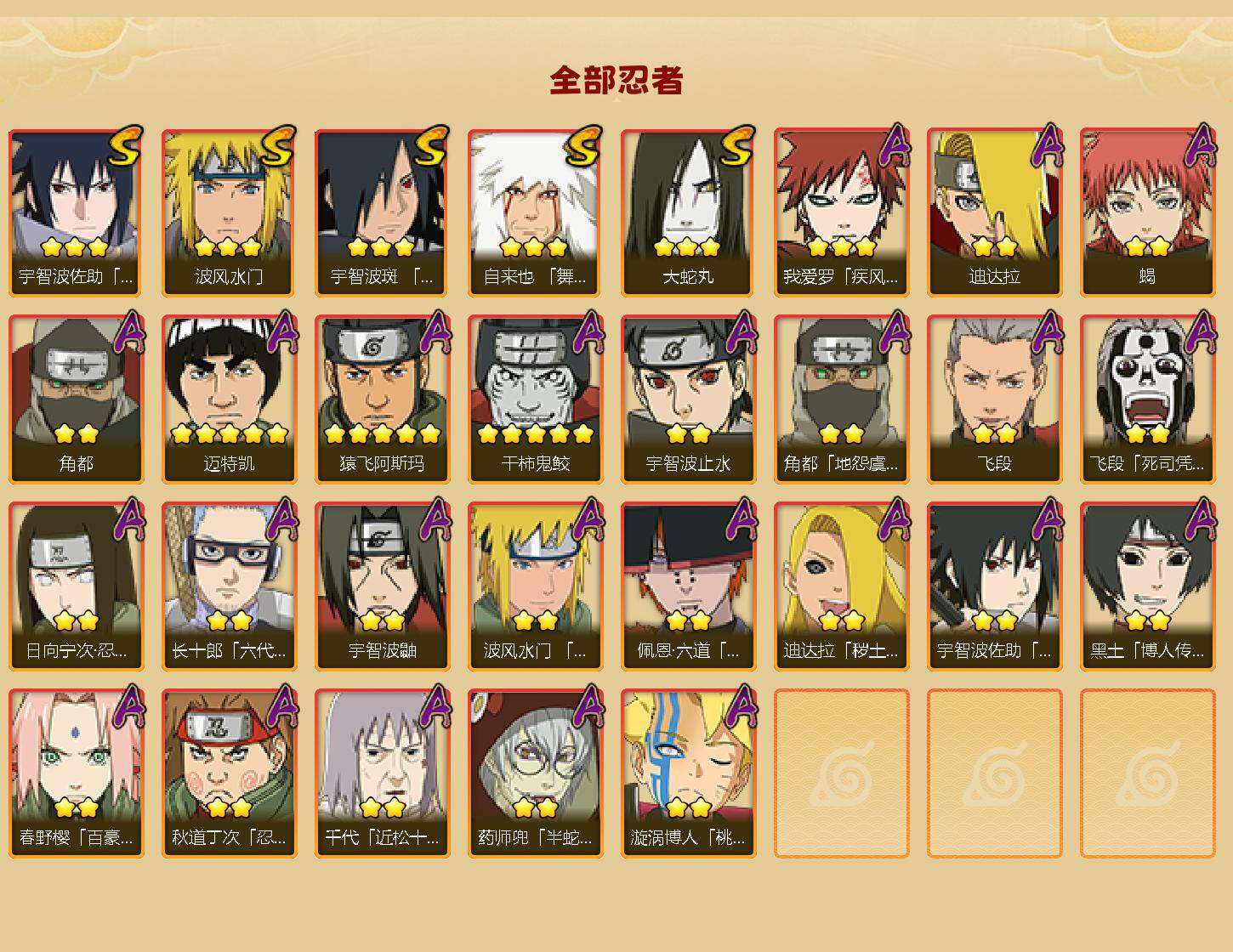
Task: Select the 波风水门 S-rank ninja card
Action: pyautogui.click(x=229, y=212)
